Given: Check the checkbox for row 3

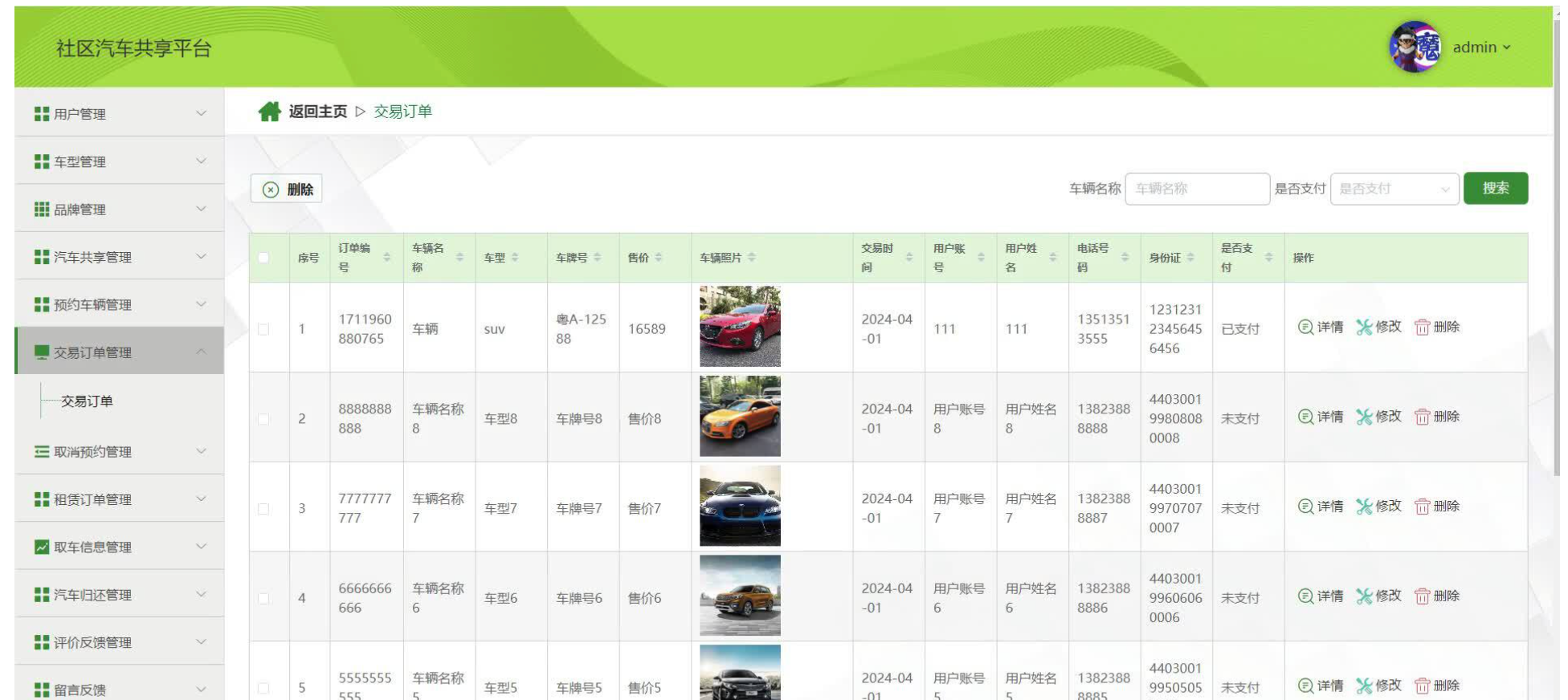Looking at the screenshot, I should tap(263, 509).
